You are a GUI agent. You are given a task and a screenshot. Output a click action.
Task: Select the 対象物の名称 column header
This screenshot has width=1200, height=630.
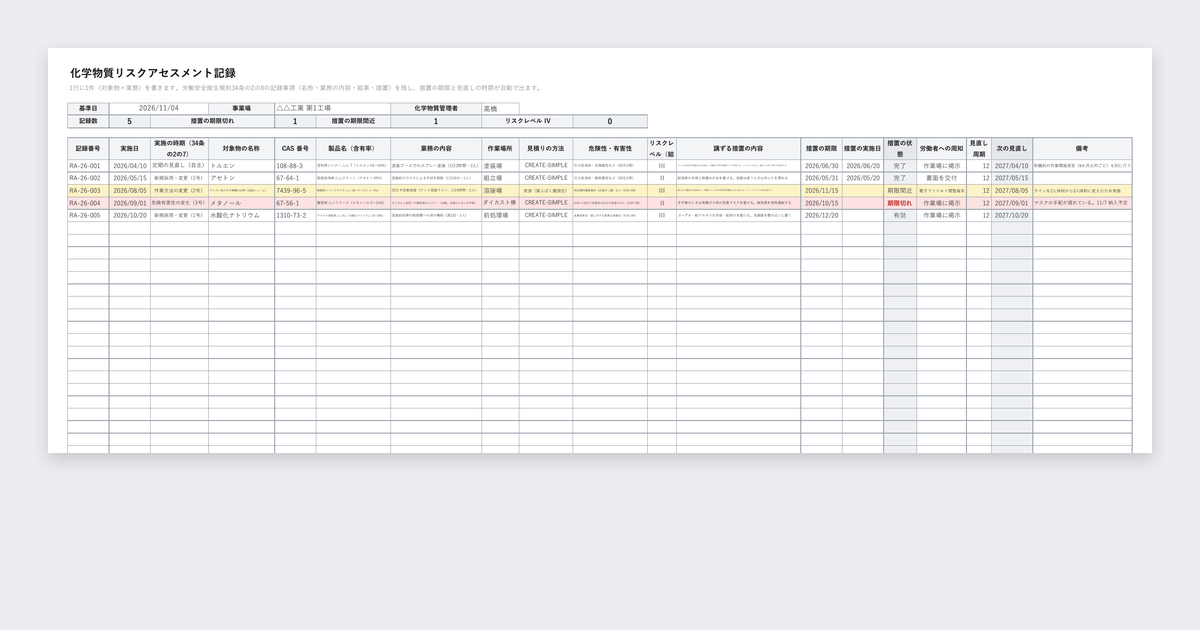[x=241, y=148]
